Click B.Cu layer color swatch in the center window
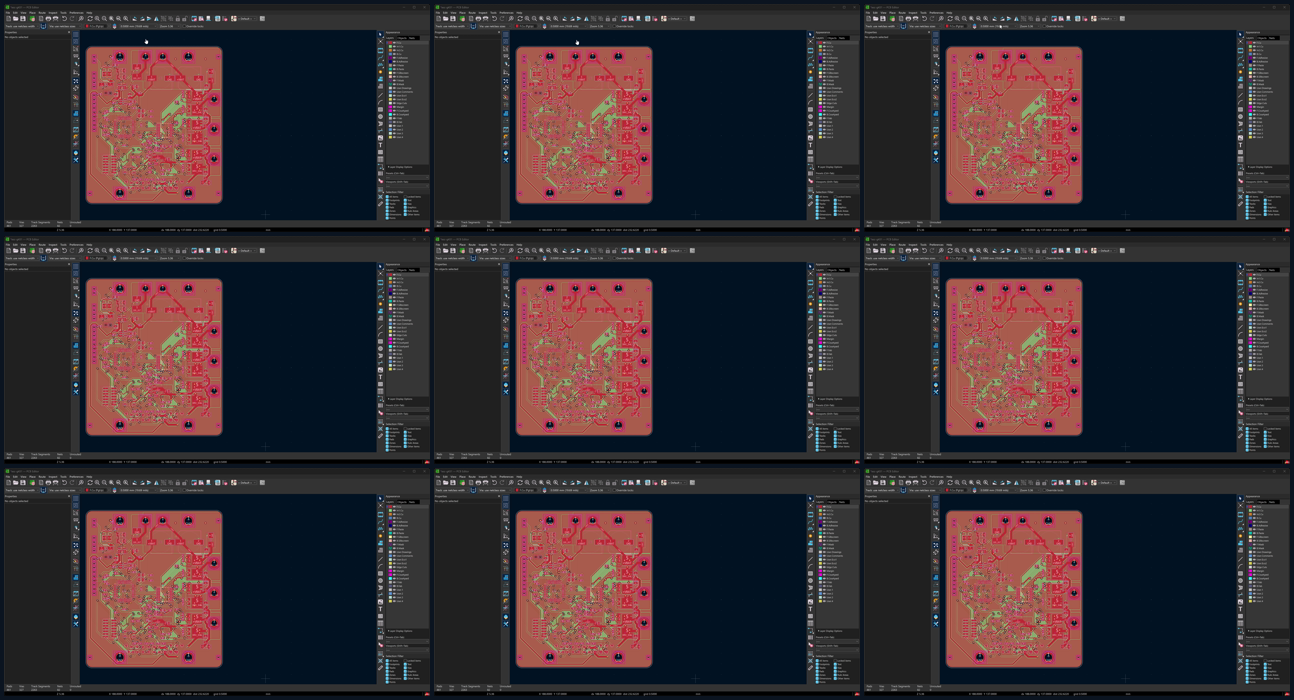This screenshot has width=1294, height=700. pyautogui.click(x=820, y=286)
